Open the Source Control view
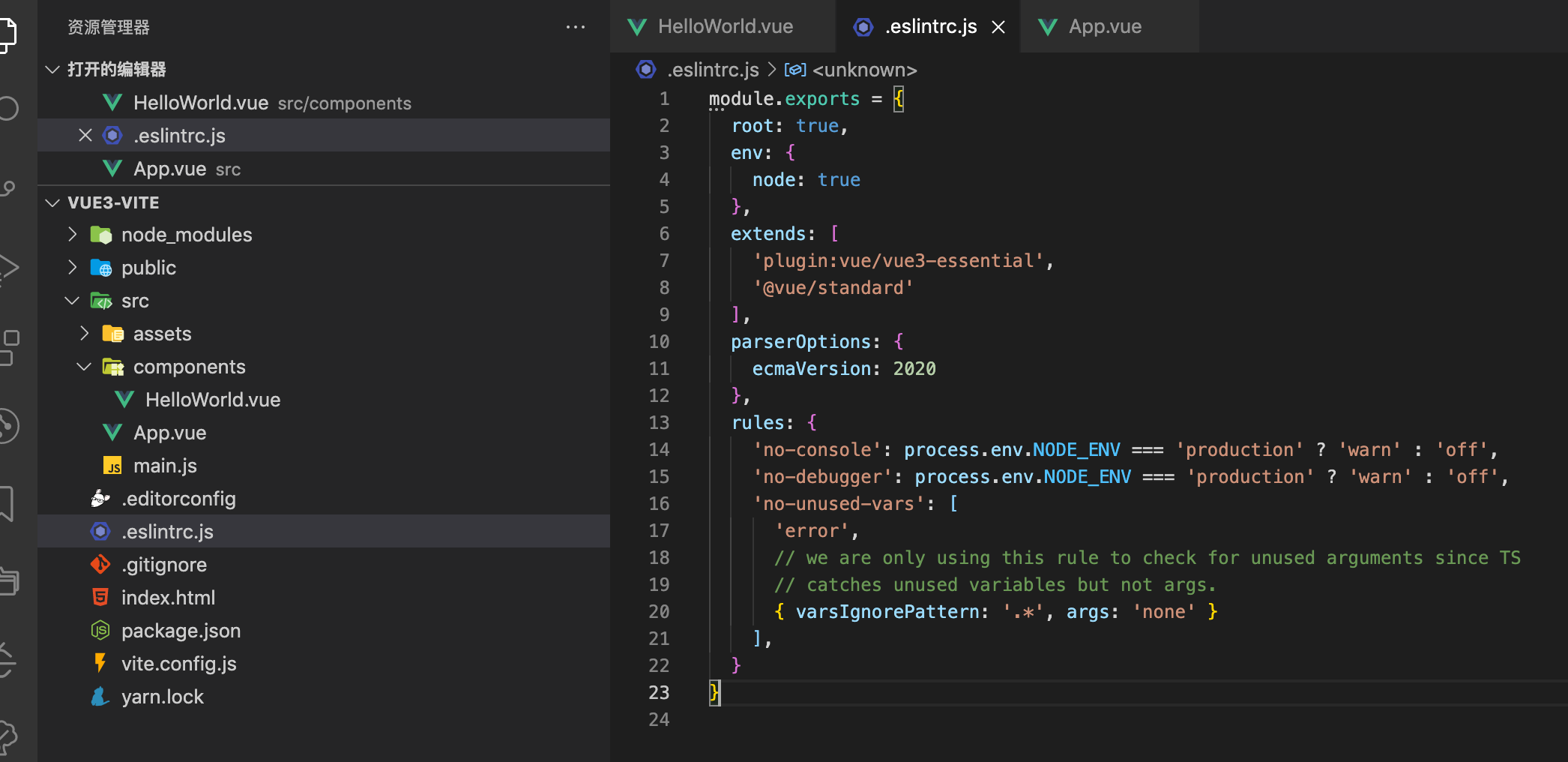 (x=9, y=187)
